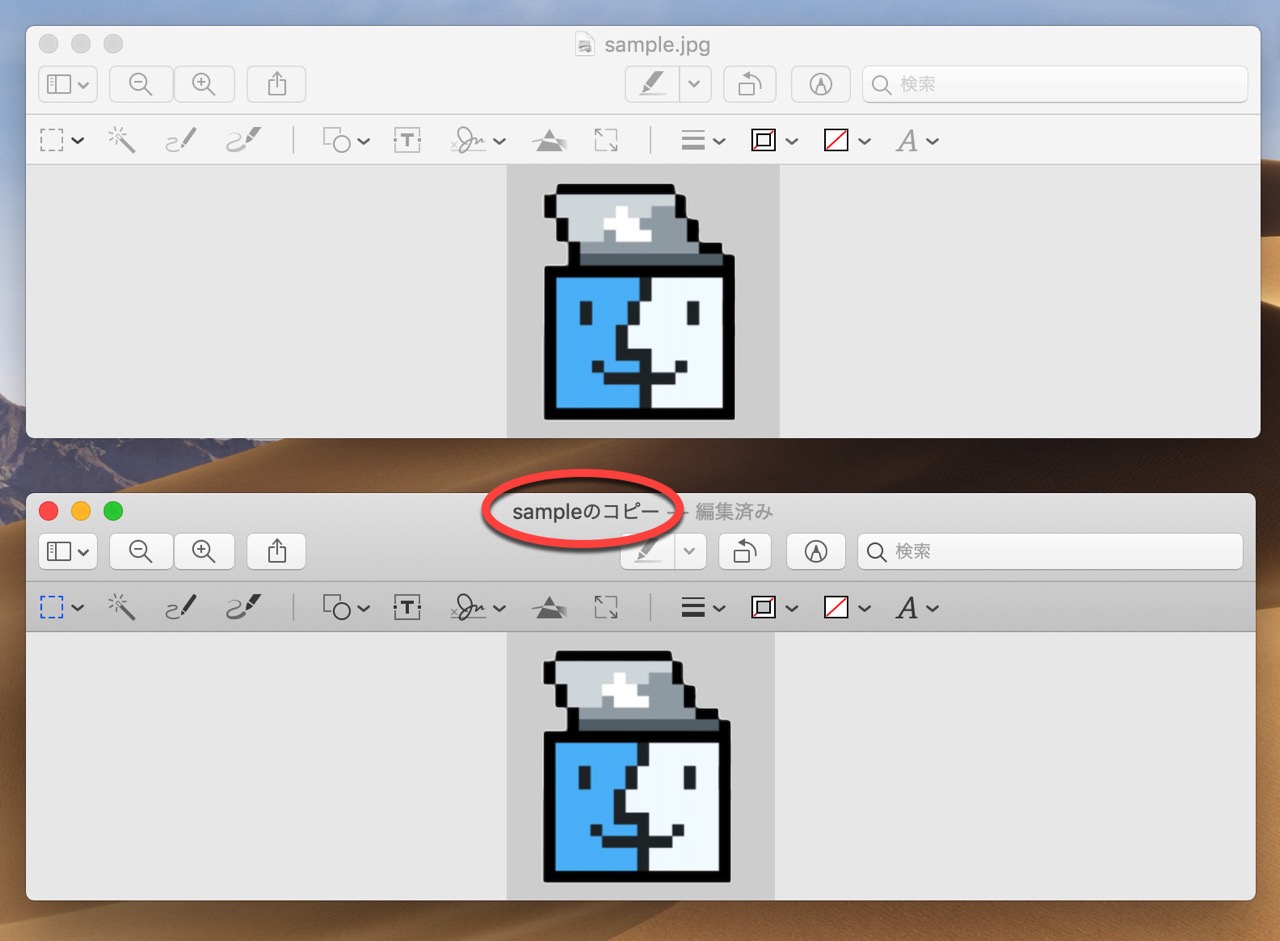Select Instant Alpha wand in sample.jpg window
Image resolution: width=1280 pixels, height=941 pixels.
(122, 141)
